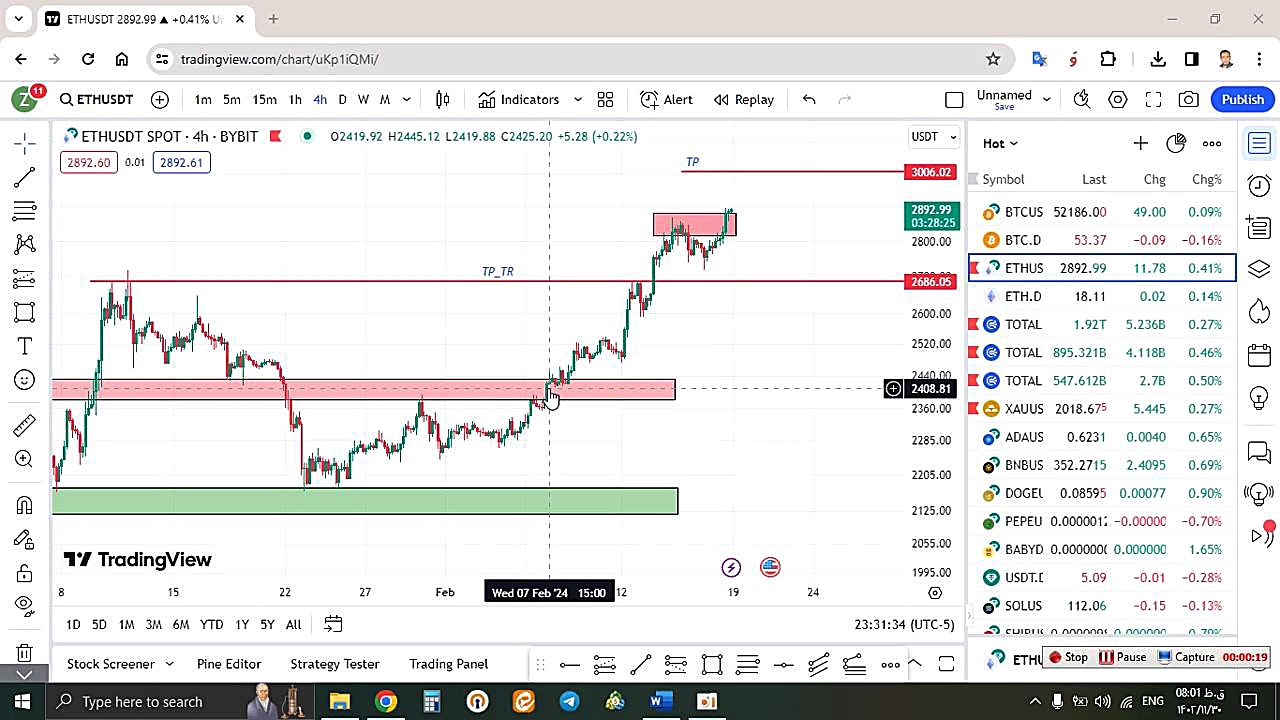Set date range to YTD
Viewport: 1280px width, 720px height.
point(211,624)
